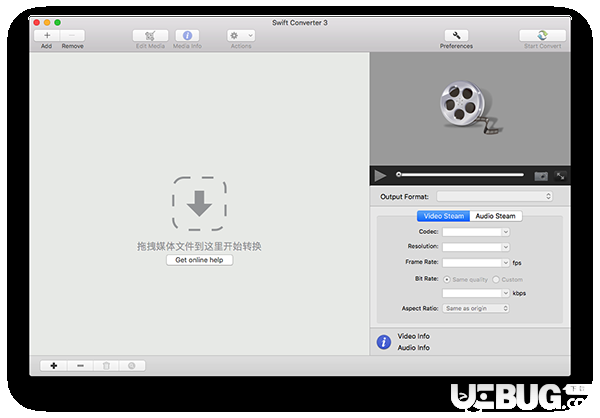Open the Output Format dropdown
This screenshot has height=418, width=600.
494,196
